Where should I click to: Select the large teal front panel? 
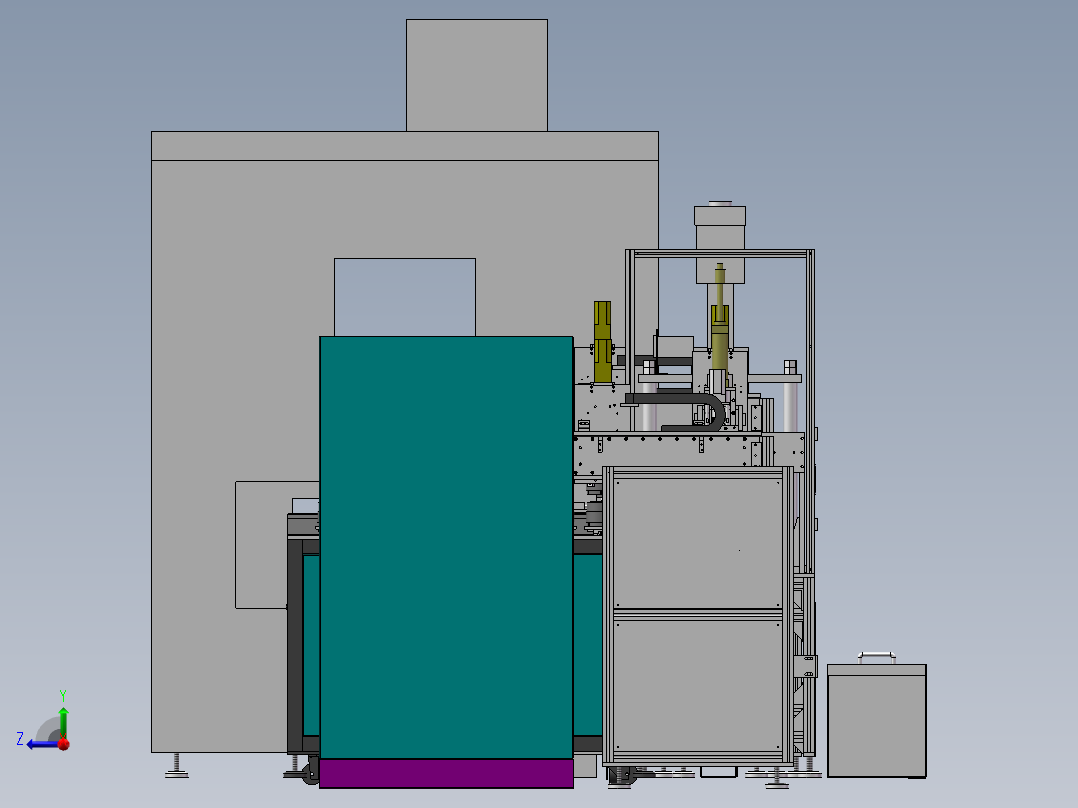[x=446, y=547]
